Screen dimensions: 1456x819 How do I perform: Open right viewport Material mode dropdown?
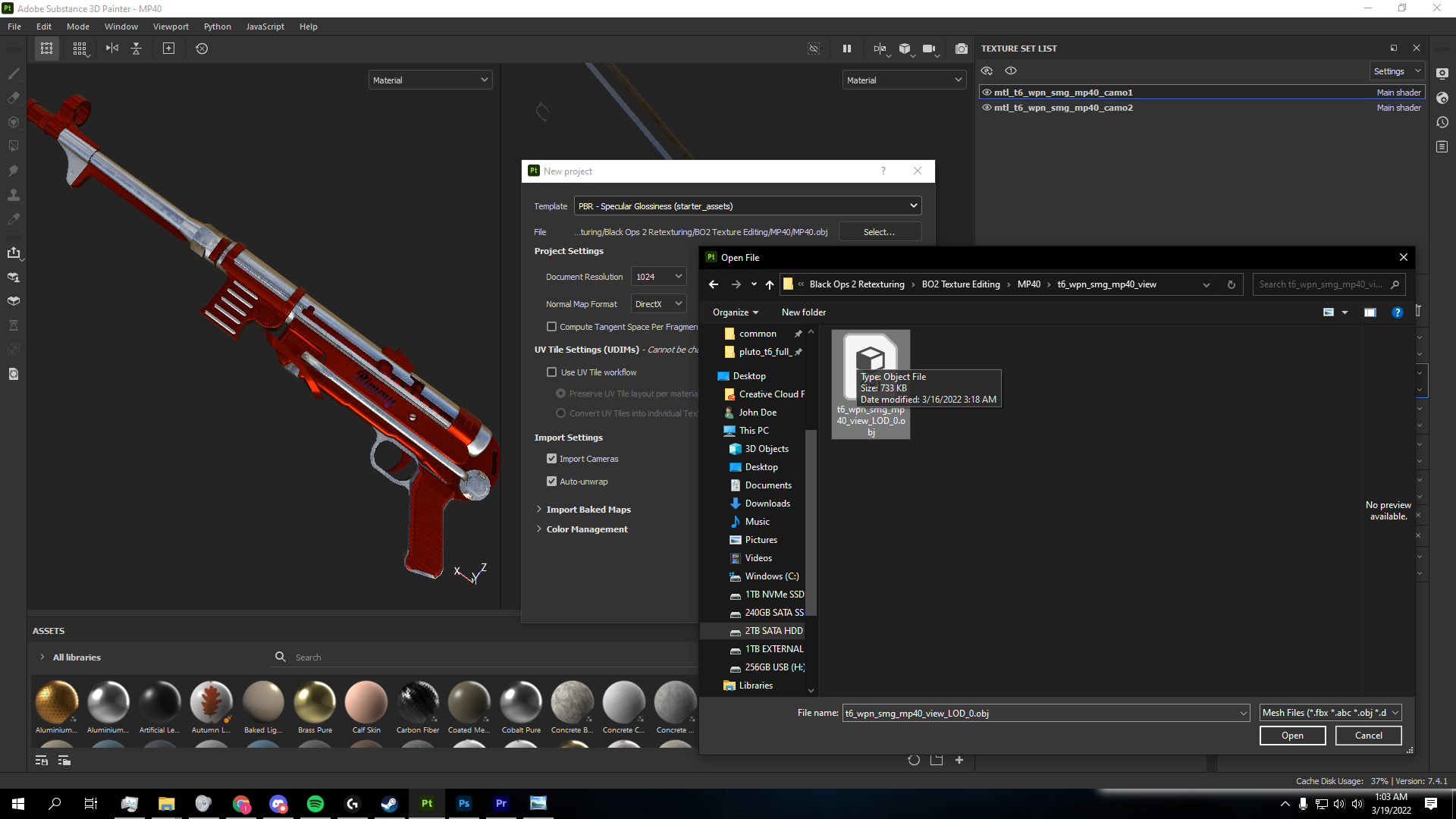point(904,80)
